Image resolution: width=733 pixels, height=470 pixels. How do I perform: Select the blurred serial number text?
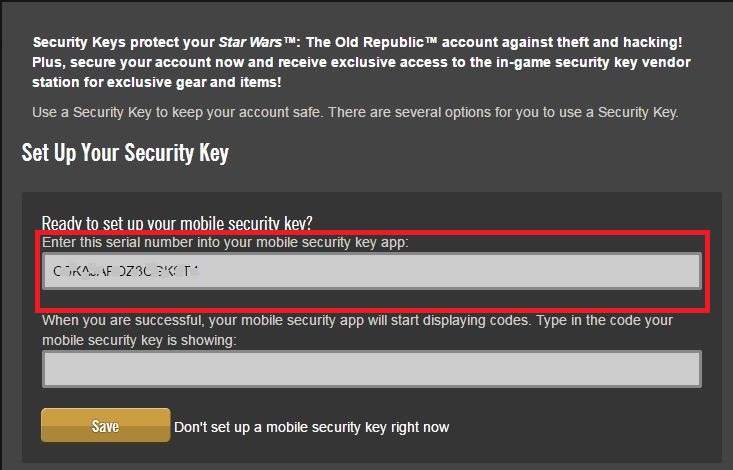(126, 271)
